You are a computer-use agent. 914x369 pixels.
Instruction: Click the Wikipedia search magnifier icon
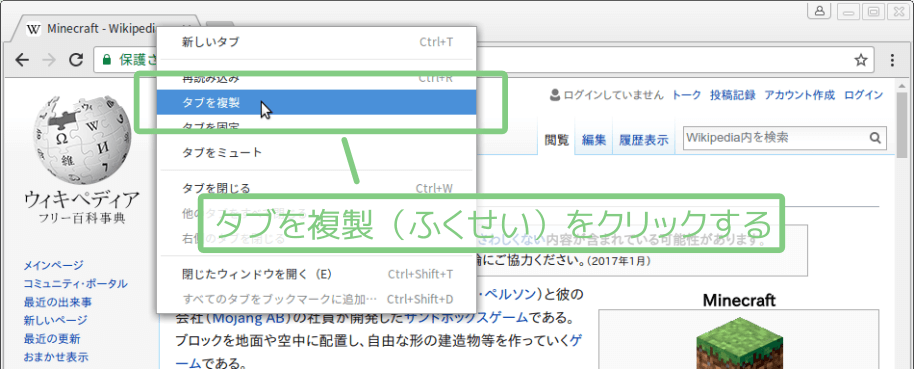coord(875,138)
